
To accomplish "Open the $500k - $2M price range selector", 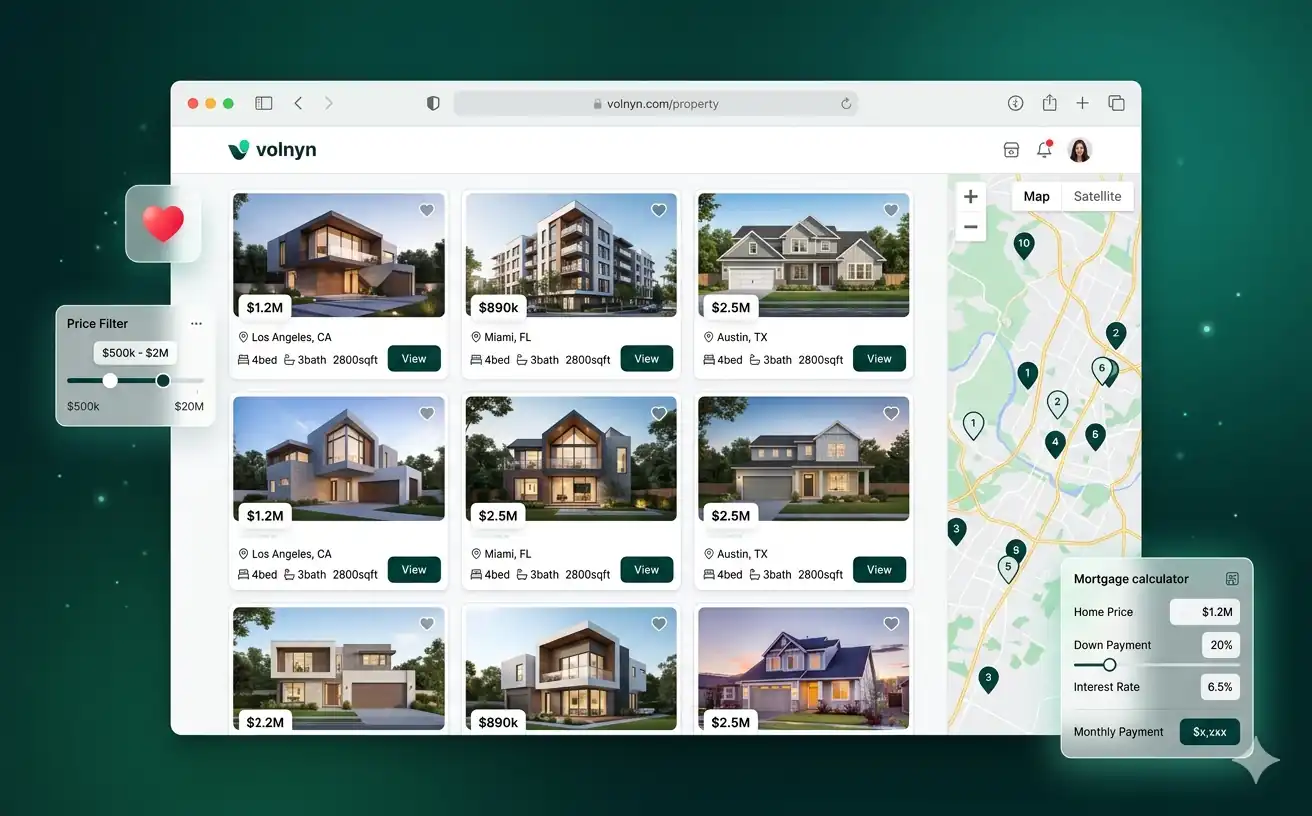I will pos(135,353).
